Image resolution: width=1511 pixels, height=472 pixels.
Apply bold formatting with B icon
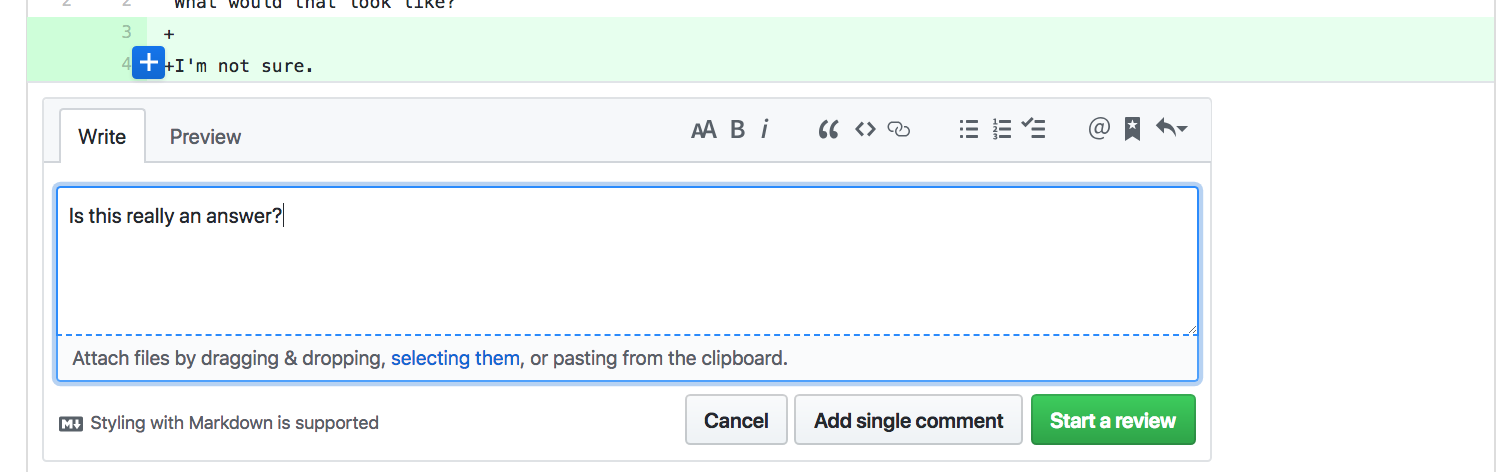point(738,129)
